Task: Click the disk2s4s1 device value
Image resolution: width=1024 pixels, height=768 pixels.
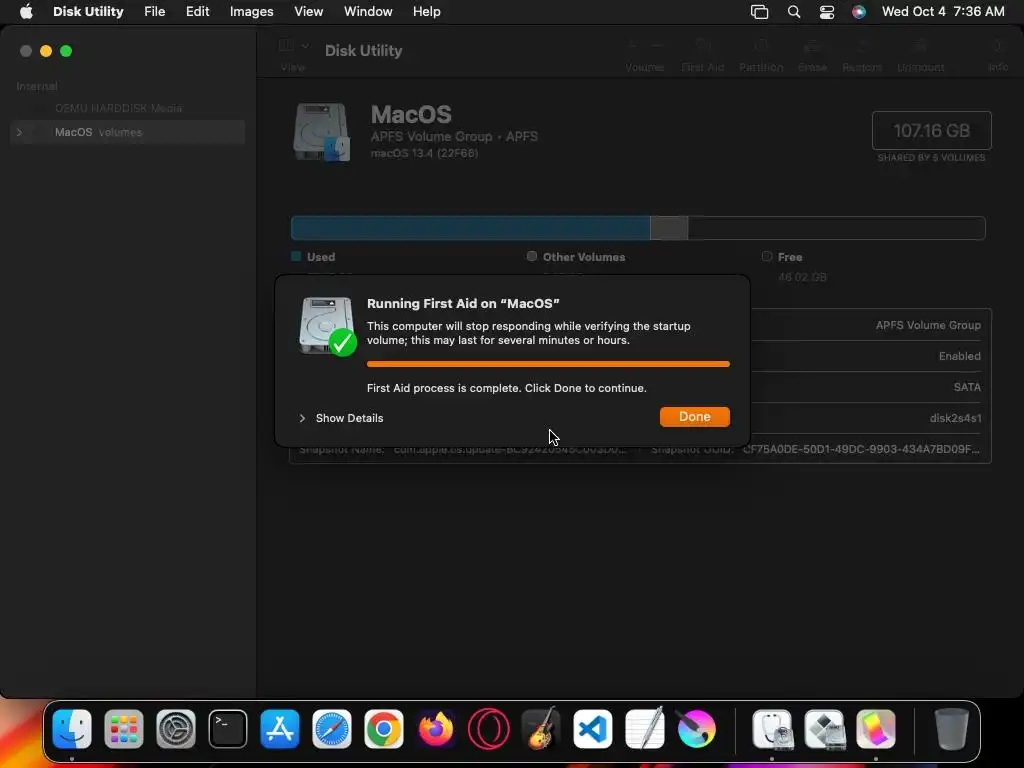Action: 955,418
